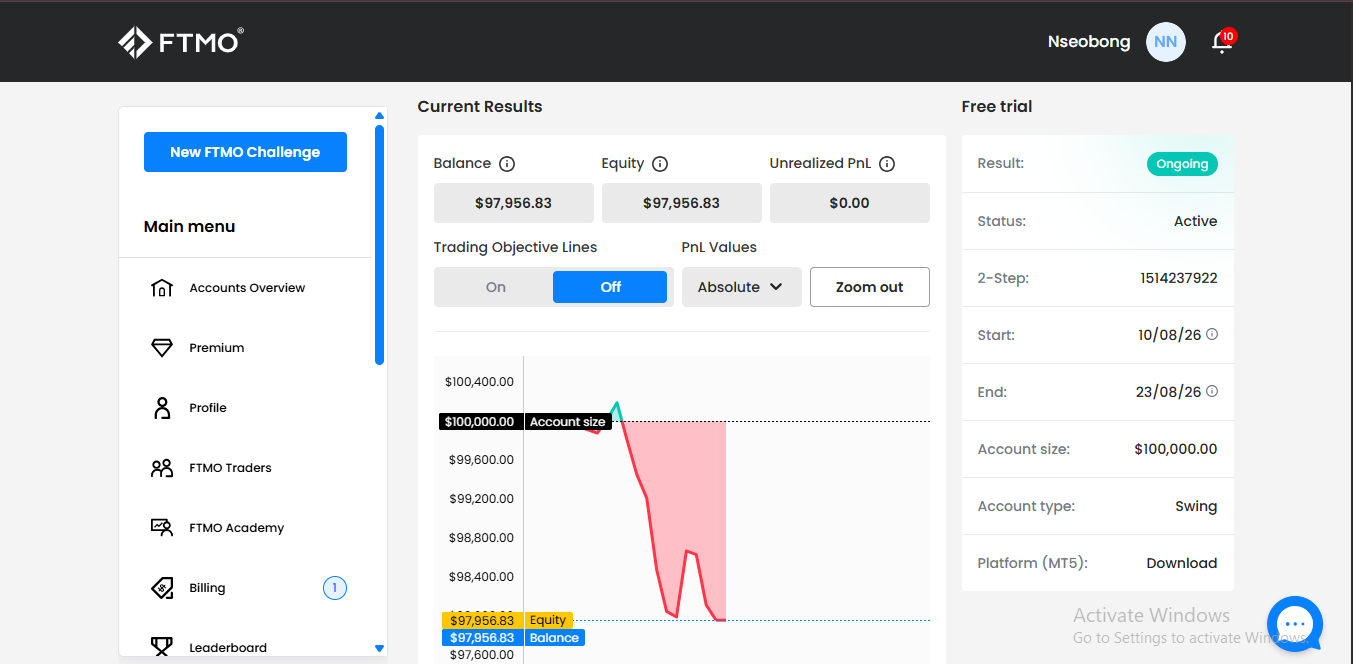Click the Status value Active
The width and height of the screenshot is (1353, 664).
[x=1196, y=221]
